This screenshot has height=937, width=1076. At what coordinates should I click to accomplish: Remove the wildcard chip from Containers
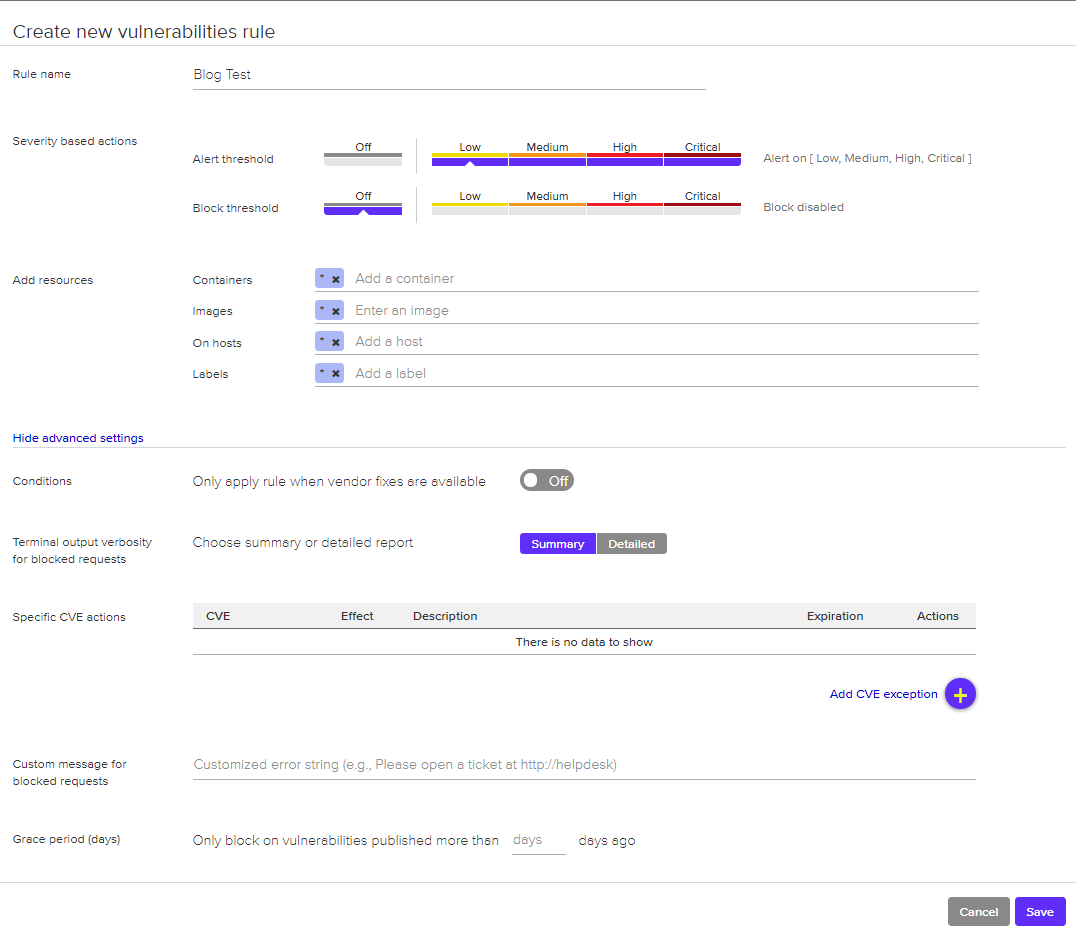336,280
